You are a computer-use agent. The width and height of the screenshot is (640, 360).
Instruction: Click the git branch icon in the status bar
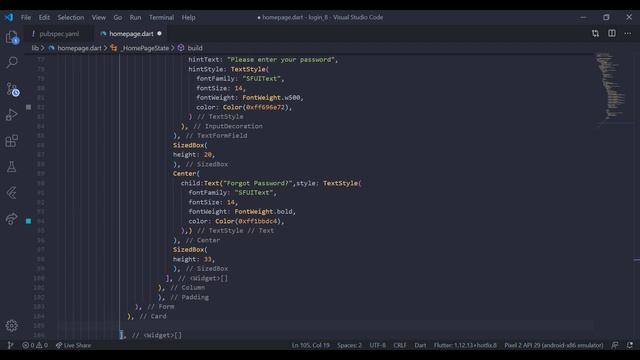(x=11, y=345)
